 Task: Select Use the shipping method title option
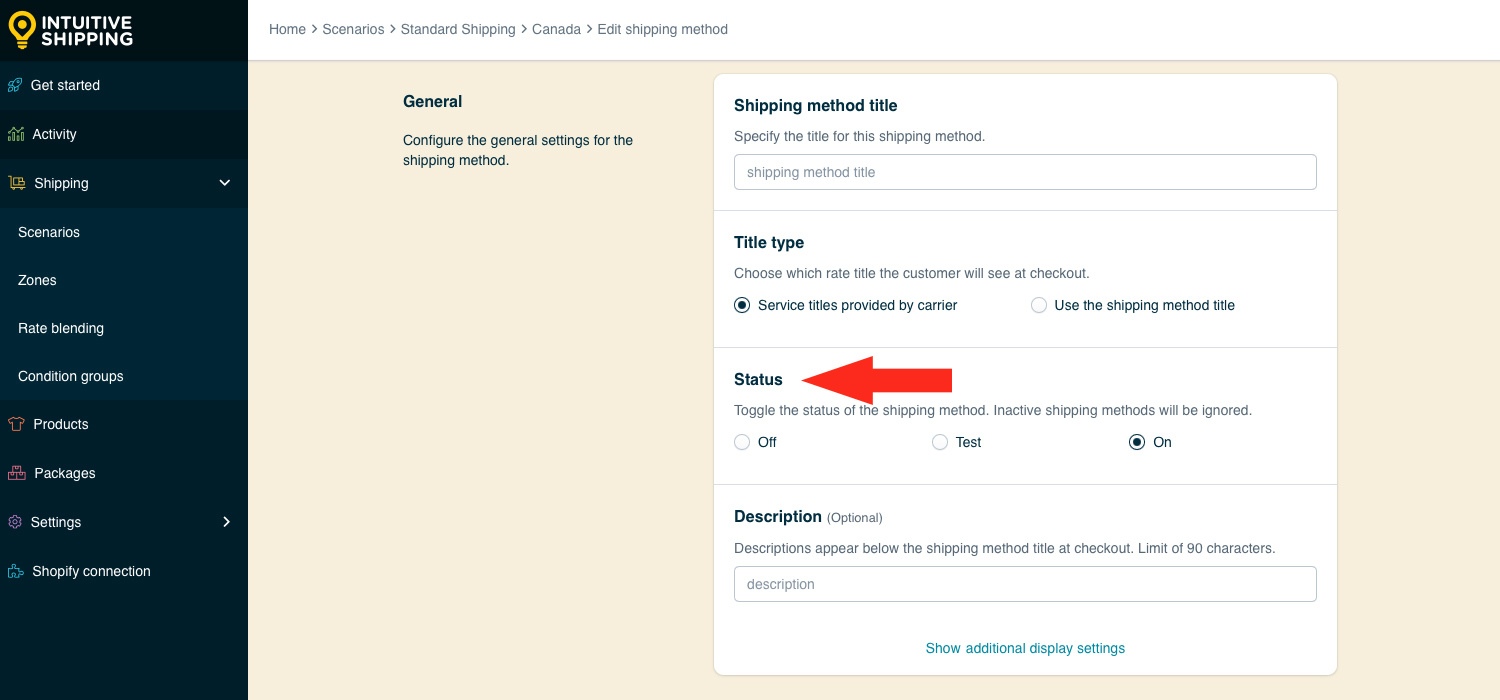click(x=1039, y=305)
